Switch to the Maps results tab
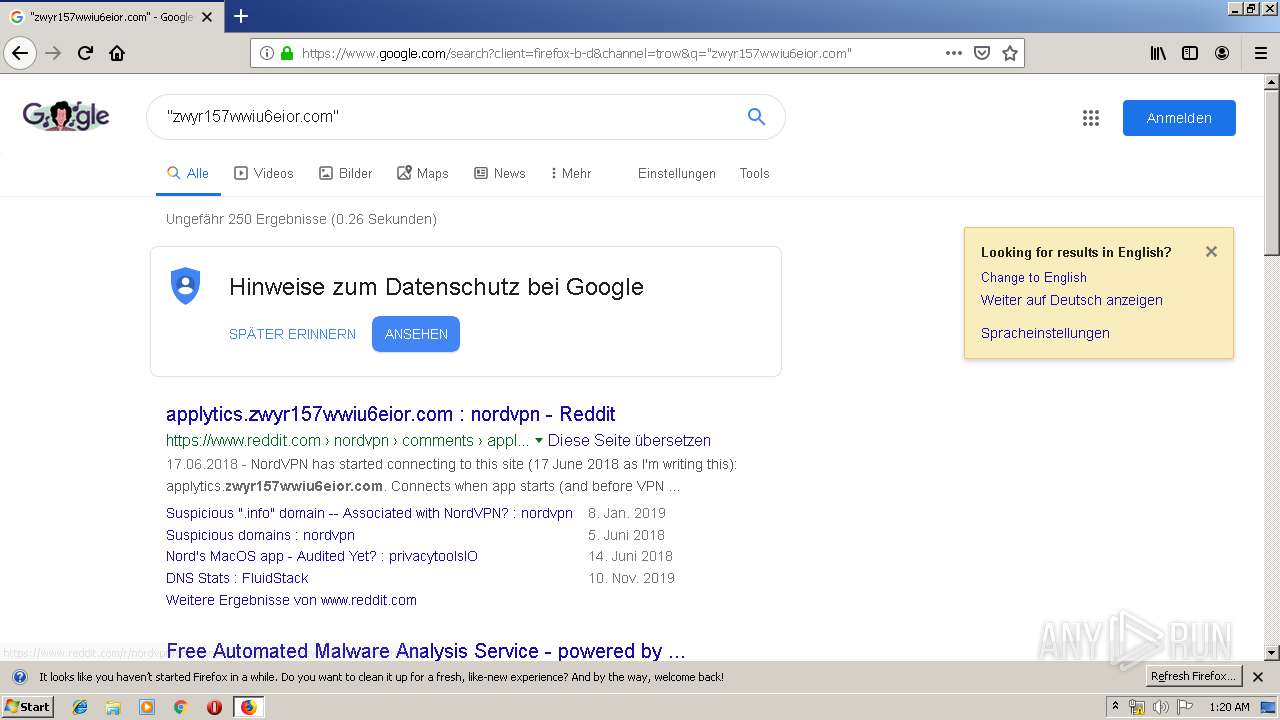The image size is (1280, 720). coord(422,173)
